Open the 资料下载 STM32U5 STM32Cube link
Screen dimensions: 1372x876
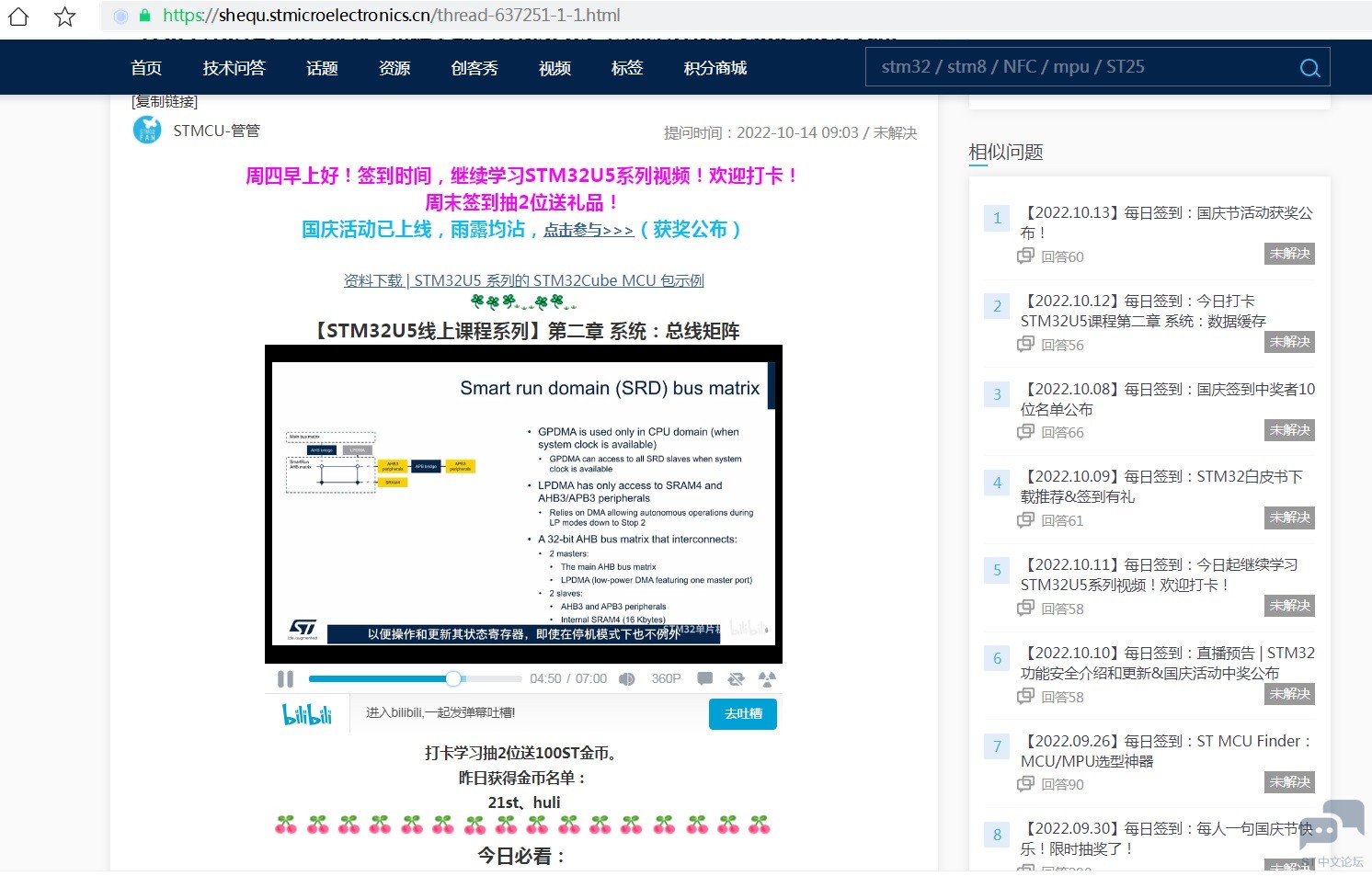point(523,280)
